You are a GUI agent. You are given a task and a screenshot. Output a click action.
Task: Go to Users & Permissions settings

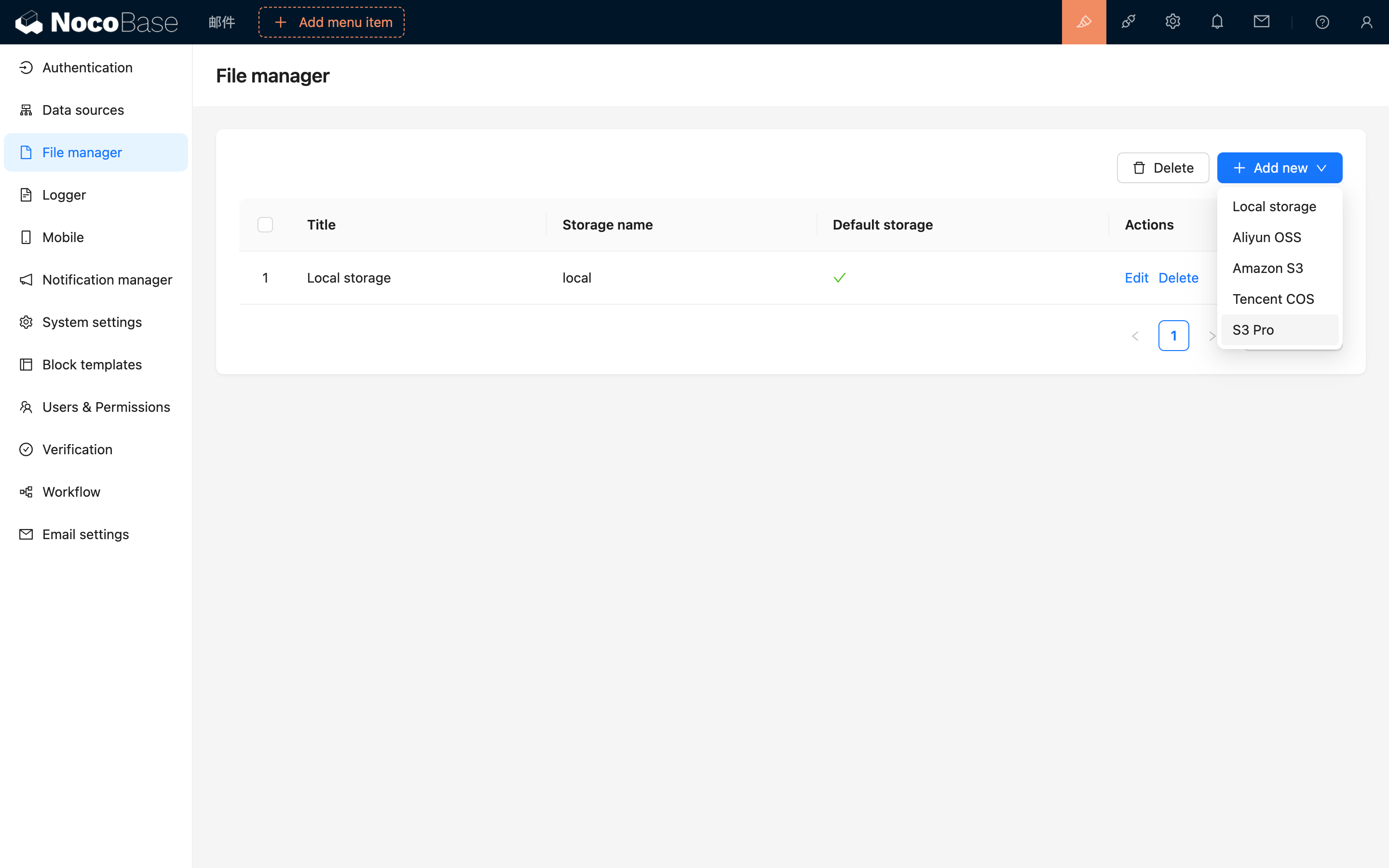click(x=106, y=407)
